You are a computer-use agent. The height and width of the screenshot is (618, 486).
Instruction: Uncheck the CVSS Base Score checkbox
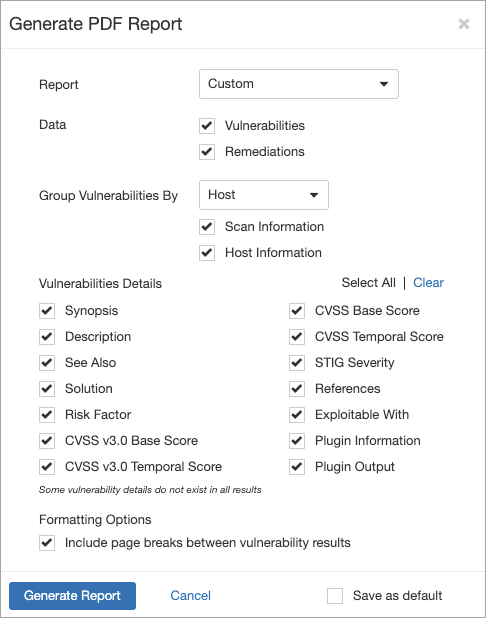click(297, 311)
